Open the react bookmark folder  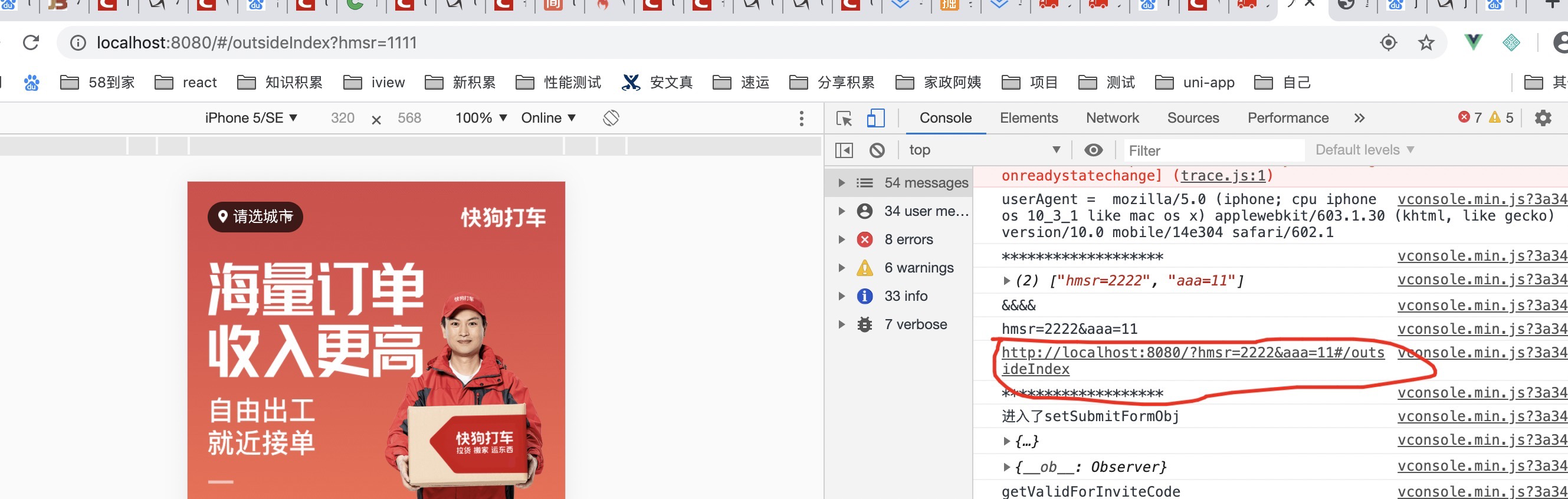click(186, 82)
